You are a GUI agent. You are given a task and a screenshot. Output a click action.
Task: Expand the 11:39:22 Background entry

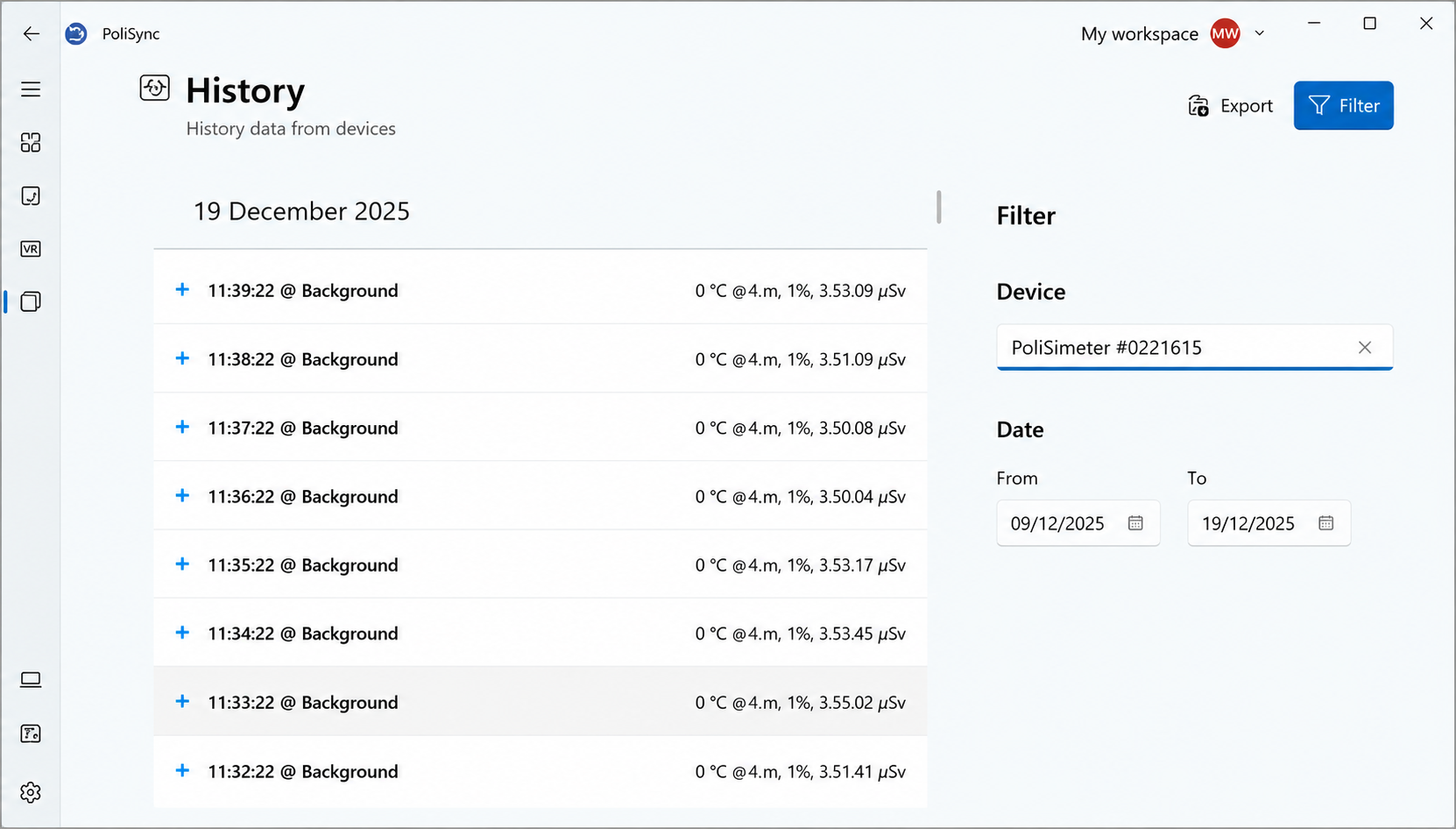click(x=182, y=289)
